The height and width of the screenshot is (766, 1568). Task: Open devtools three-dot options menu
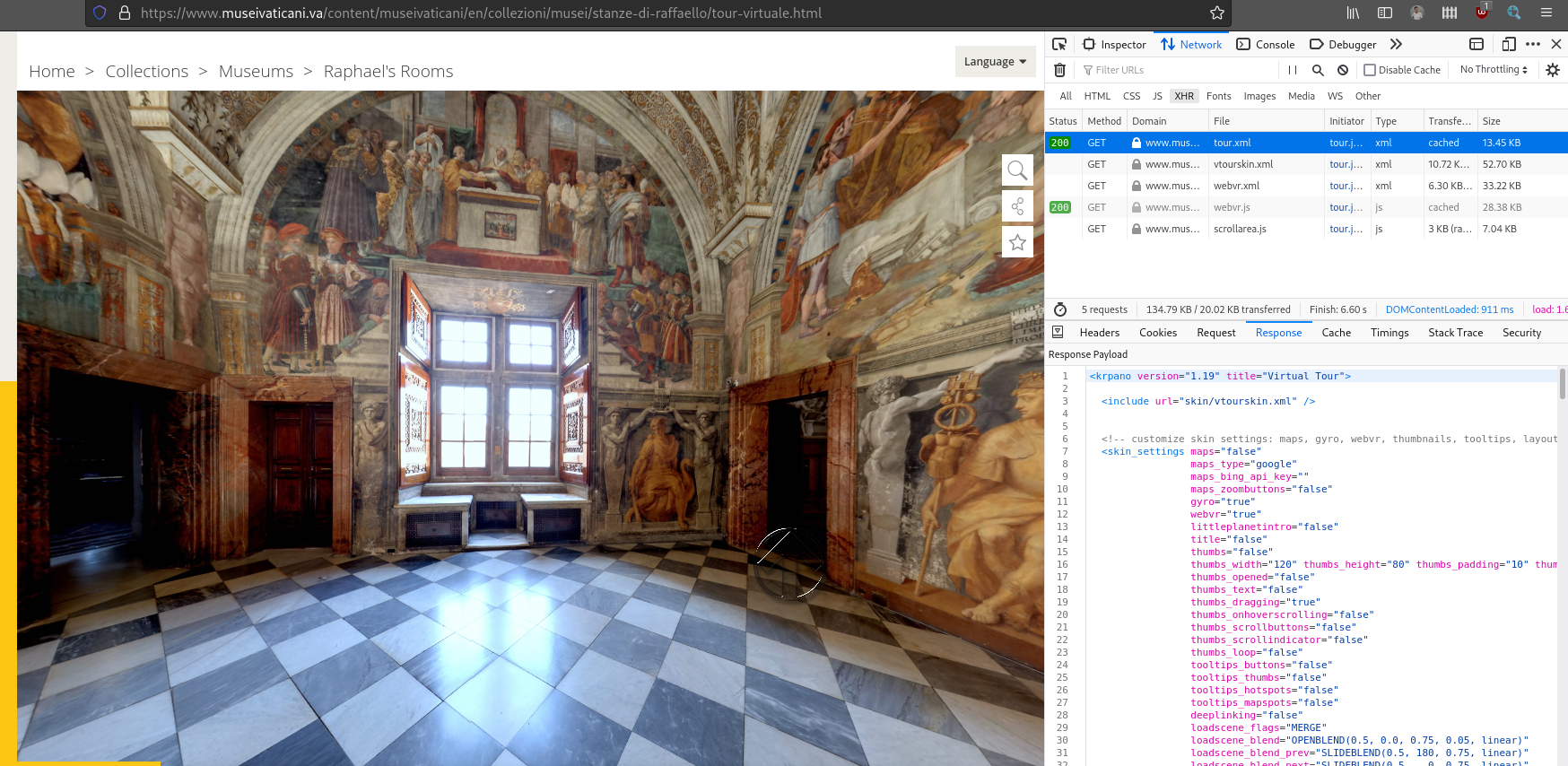coord(1533,44)
